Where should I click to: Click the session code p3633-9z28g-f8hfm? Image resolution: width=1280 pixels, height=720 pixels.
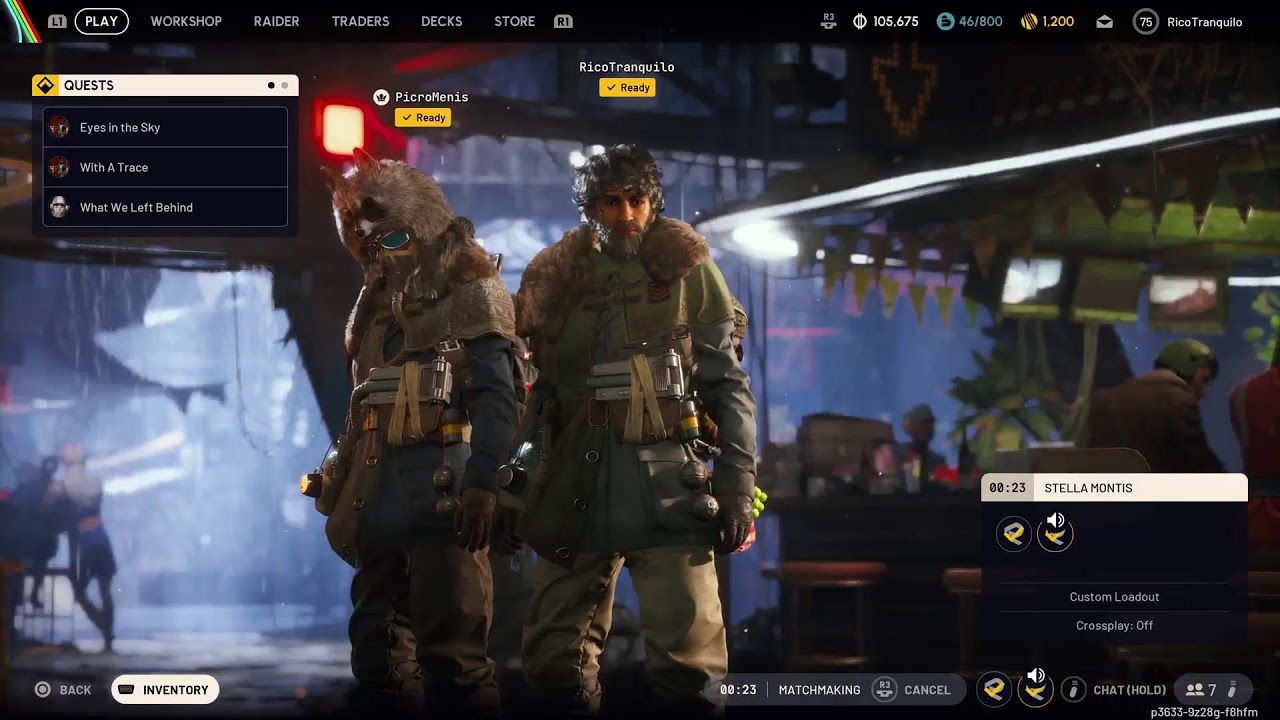pos(1203,713)
